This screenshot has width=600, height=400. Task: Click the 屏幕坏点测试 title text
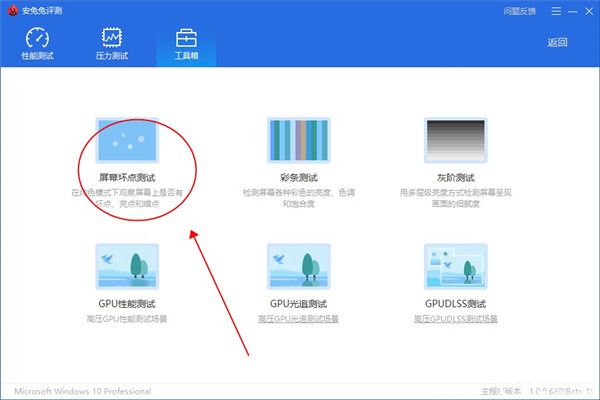coord(127,178)
